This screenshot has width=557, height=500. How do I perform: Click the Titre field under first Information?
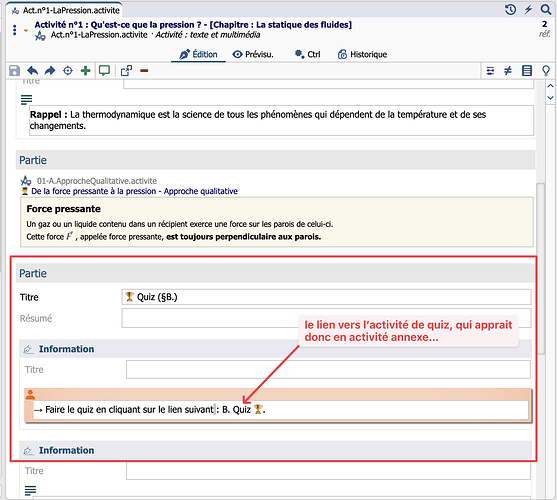[328, 370]
